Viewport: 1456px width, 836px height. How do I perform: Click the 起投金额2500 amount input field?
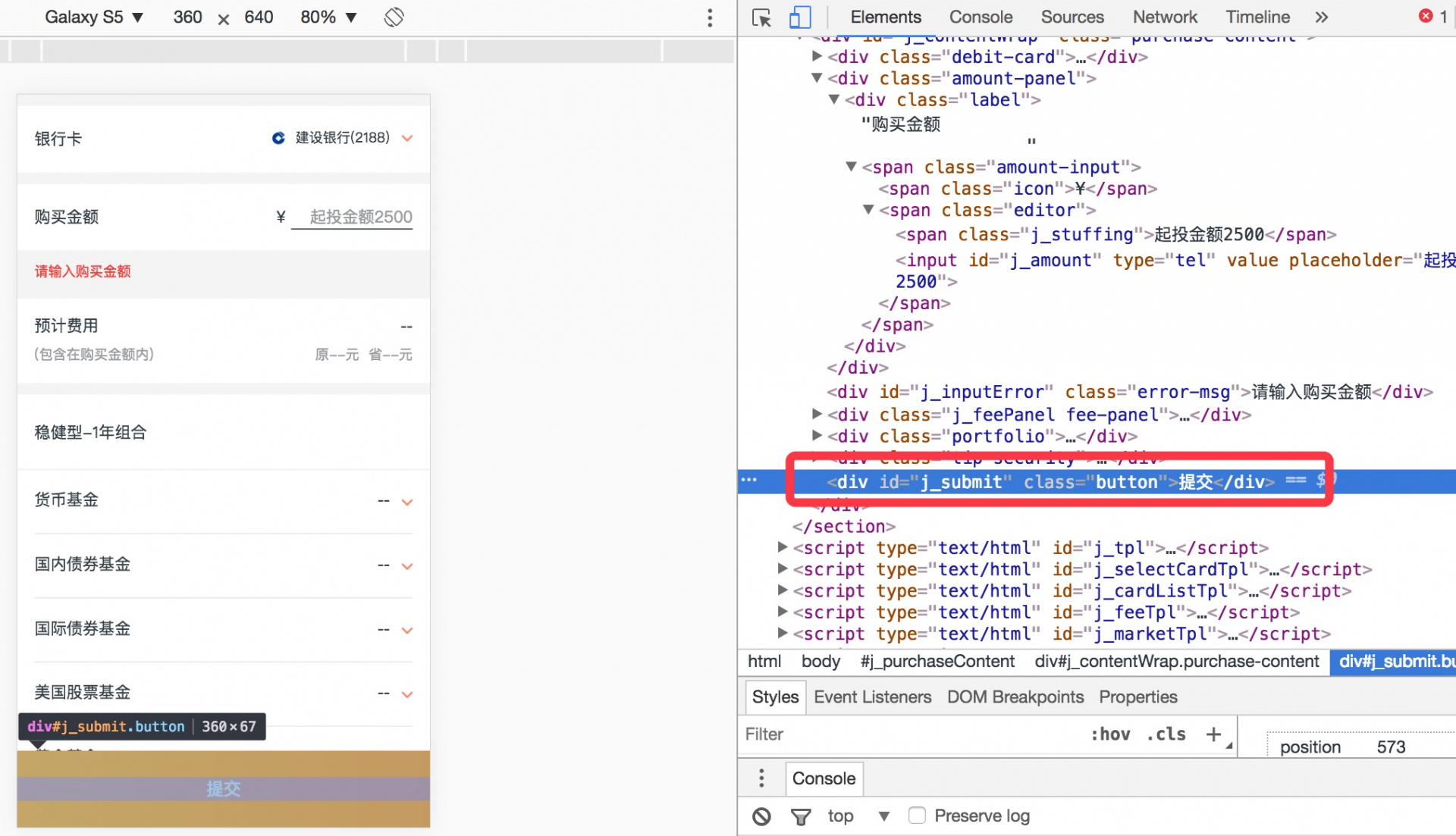coord(353,217)
